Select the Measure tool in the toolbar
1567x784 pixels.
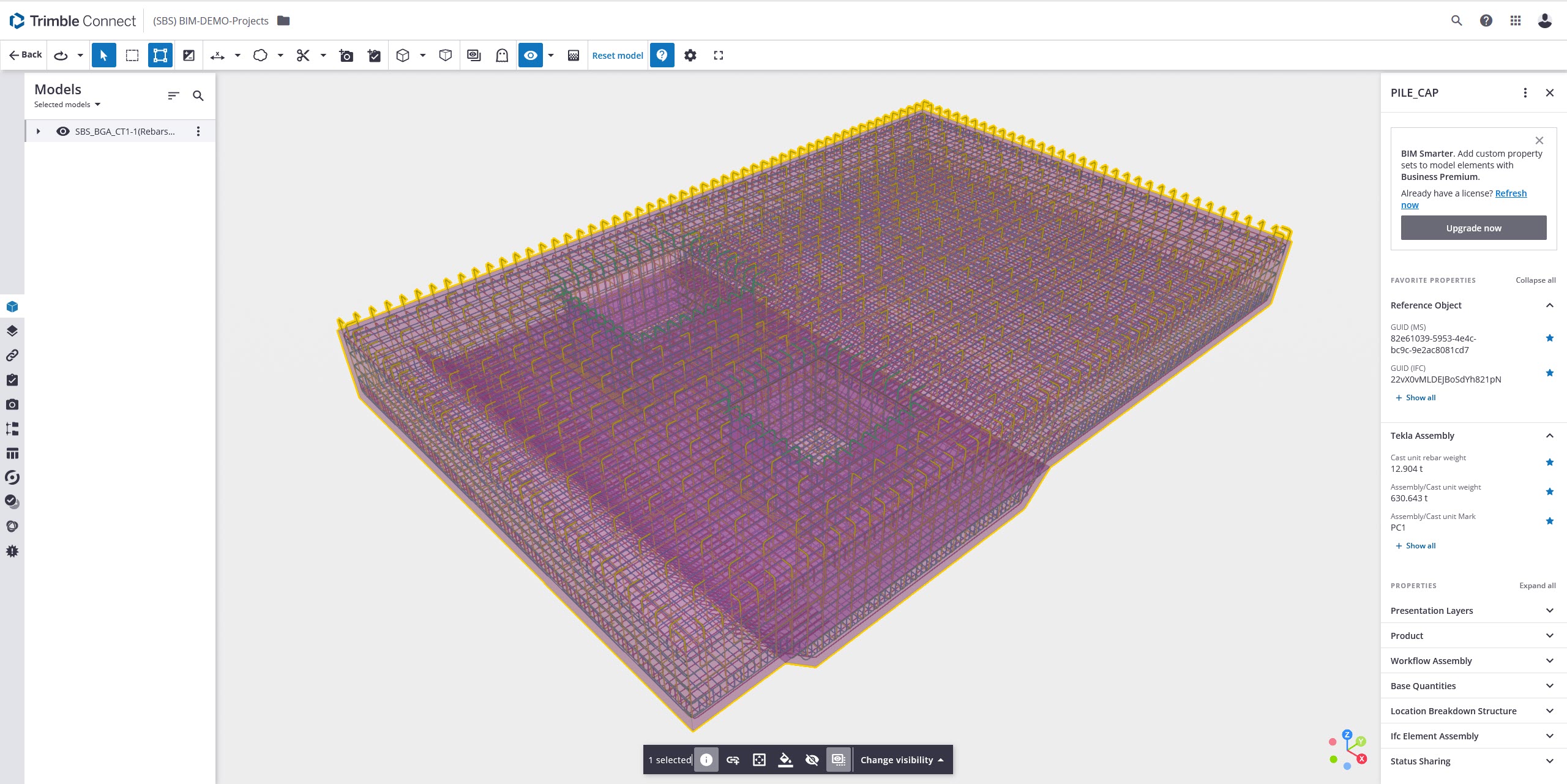(x=217, y=55)
